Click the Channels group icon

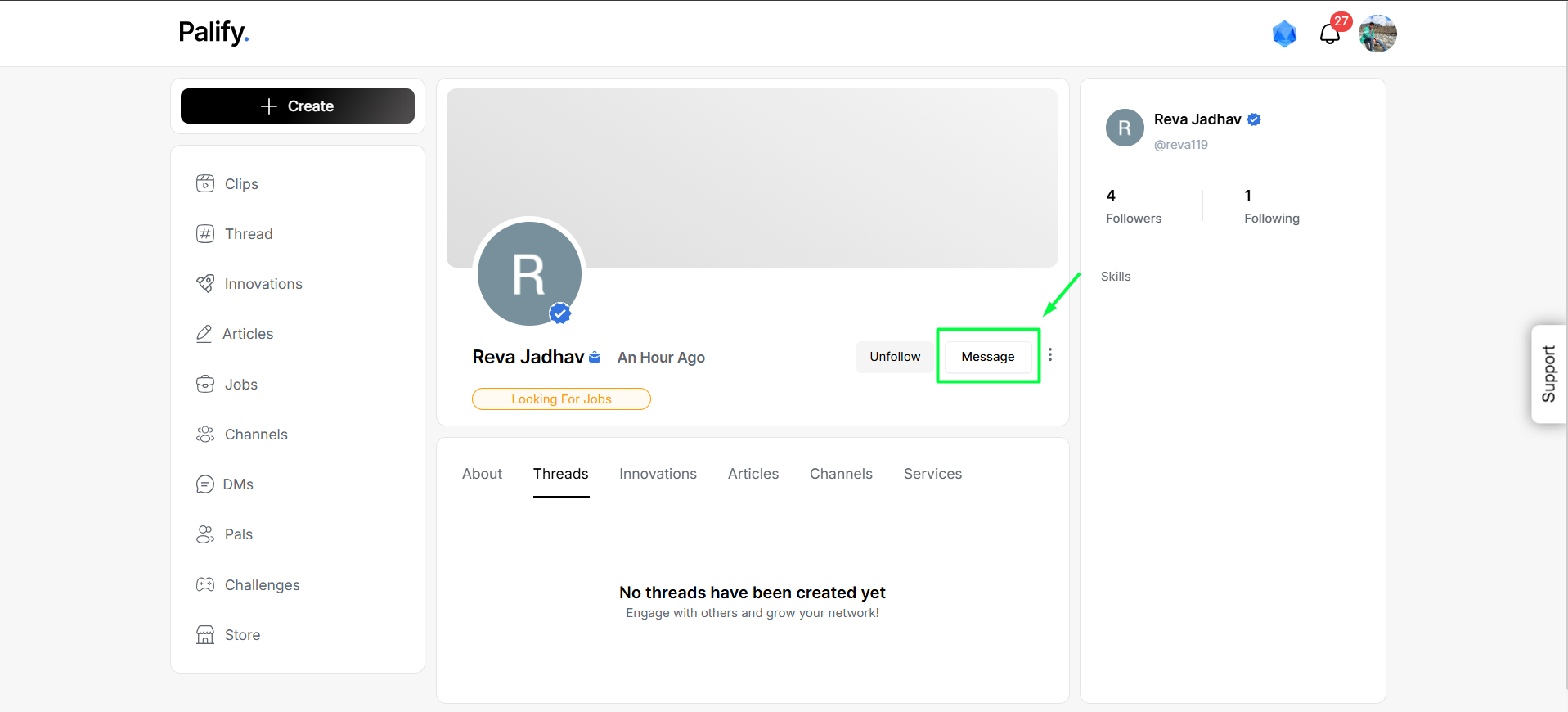pyautogui.click(x=205, y=434)
